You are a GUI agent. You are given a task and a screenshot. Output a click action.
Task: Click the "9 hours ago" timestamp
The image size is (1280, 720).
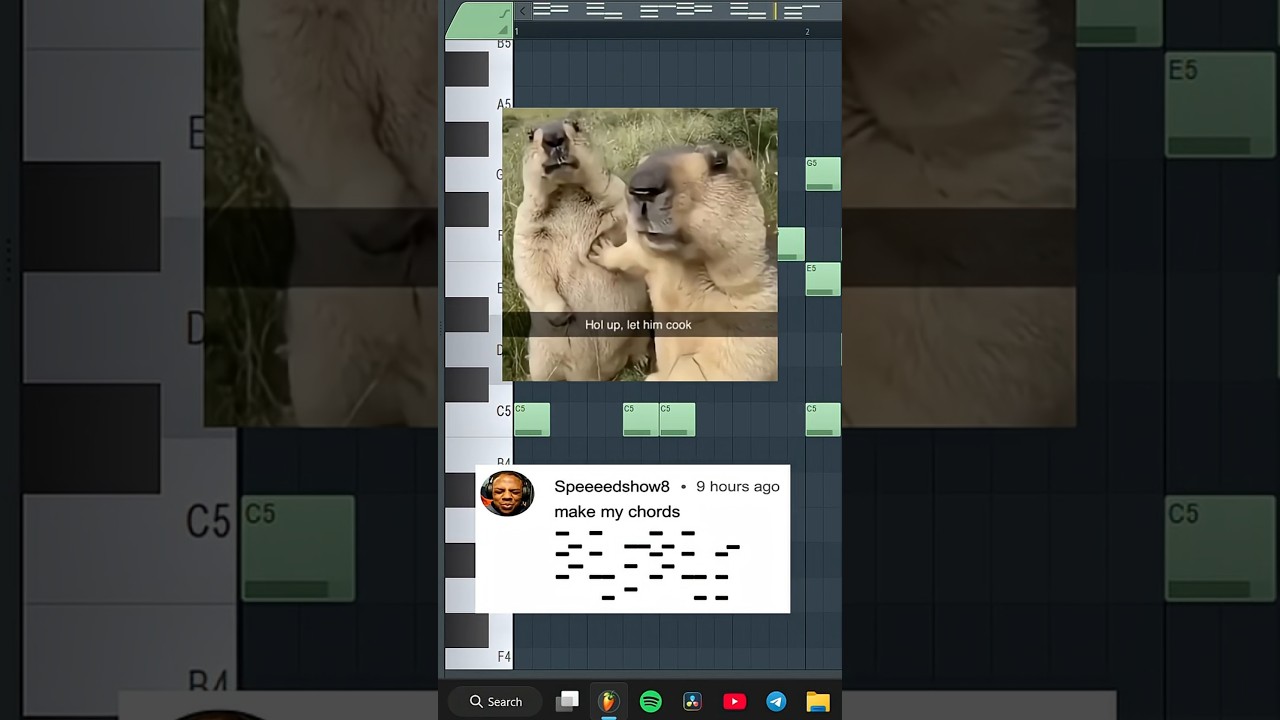pos(738,487)
